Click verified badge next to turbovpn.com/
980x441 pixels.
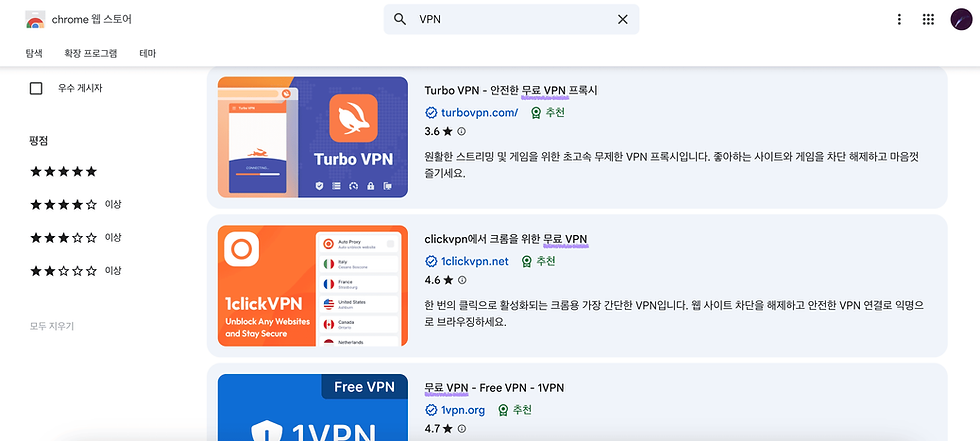(431, 113)
